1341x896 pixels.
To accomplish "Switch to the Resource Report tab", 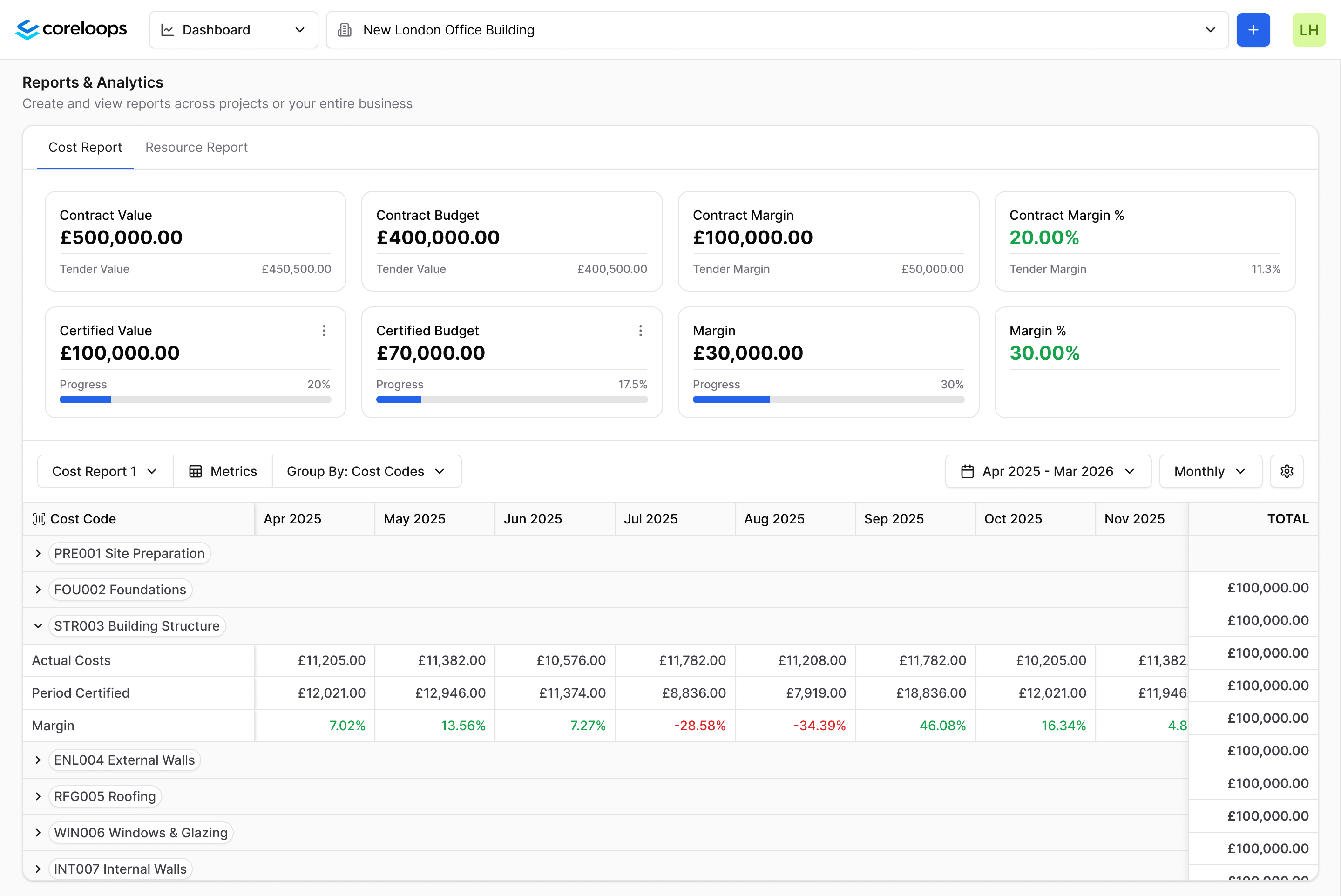I will [x=196, y=148].
